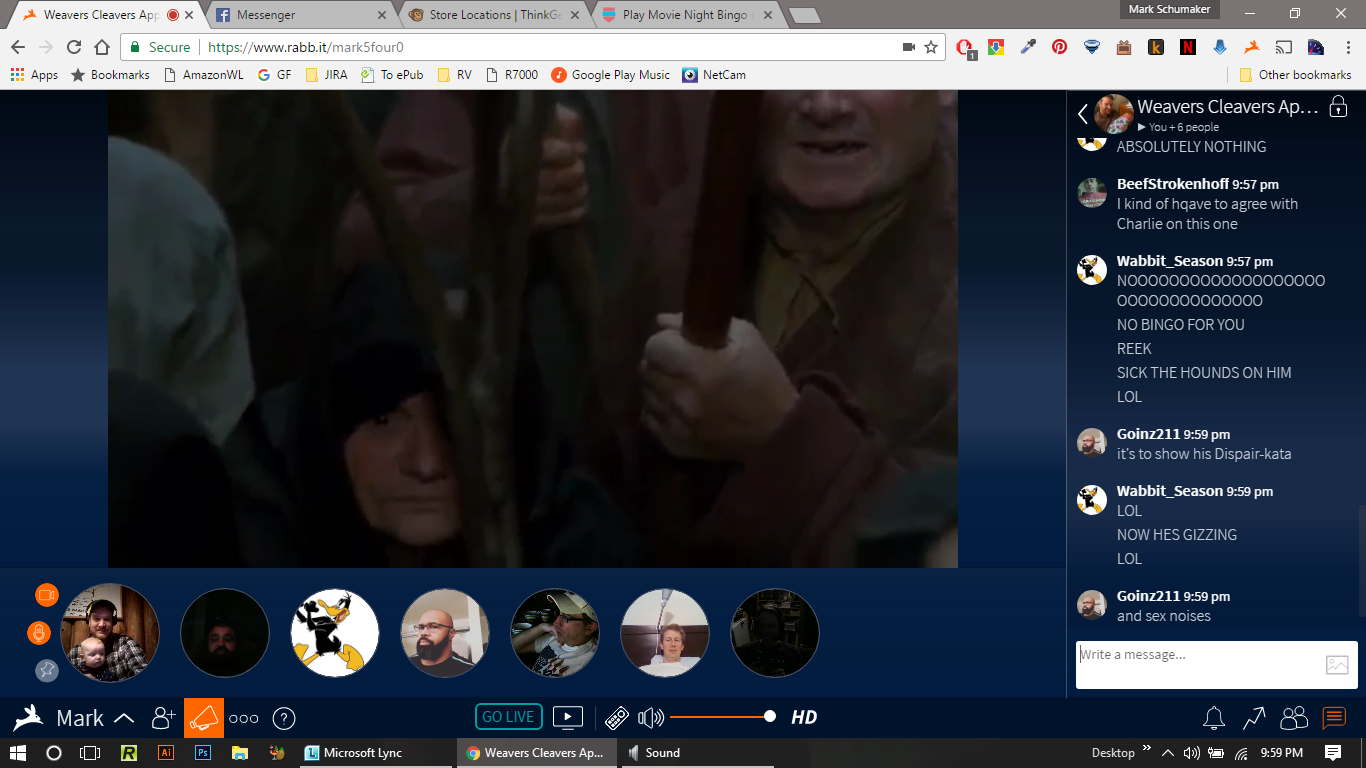Viewport: 1366px width, 768px height.
Task: Click the BeefStrokenhoff username in chat
Action: pyautogui.click(x=1173, y=184)
